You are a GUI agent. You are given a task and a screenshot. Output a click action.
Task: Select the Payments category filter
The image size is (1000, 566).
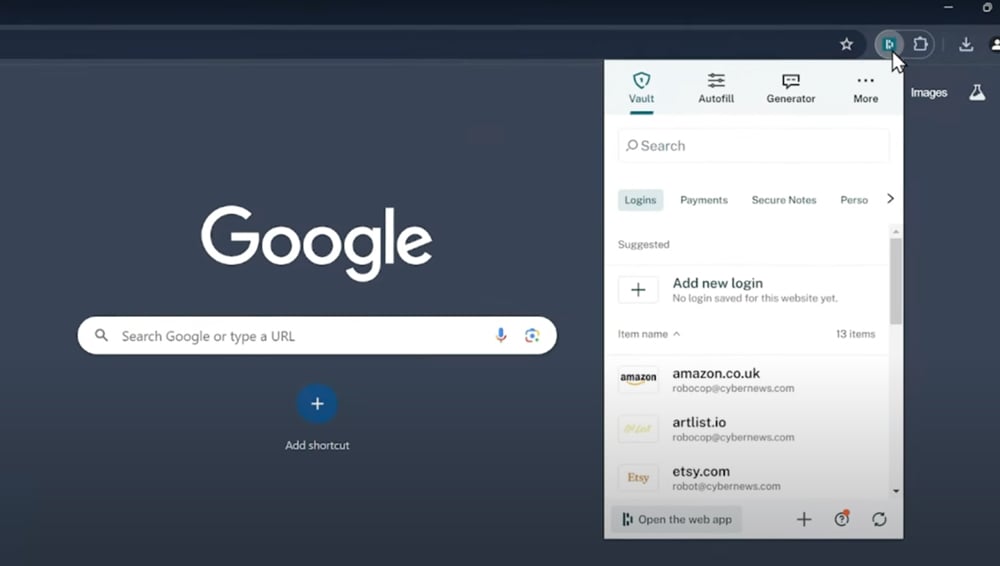coord(703,200)
